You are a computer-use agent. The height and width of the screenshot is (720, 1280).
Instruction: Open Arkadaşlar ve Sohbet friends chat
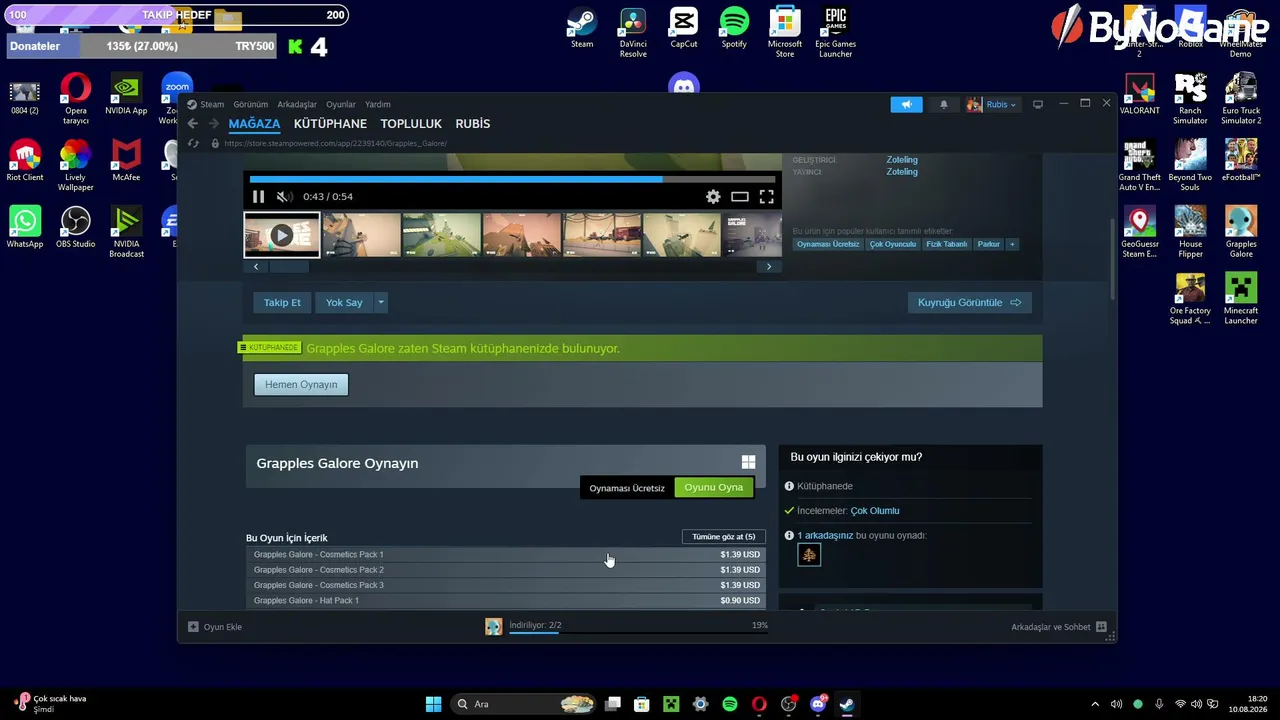pyautogui.click(x=1058, y=627)
